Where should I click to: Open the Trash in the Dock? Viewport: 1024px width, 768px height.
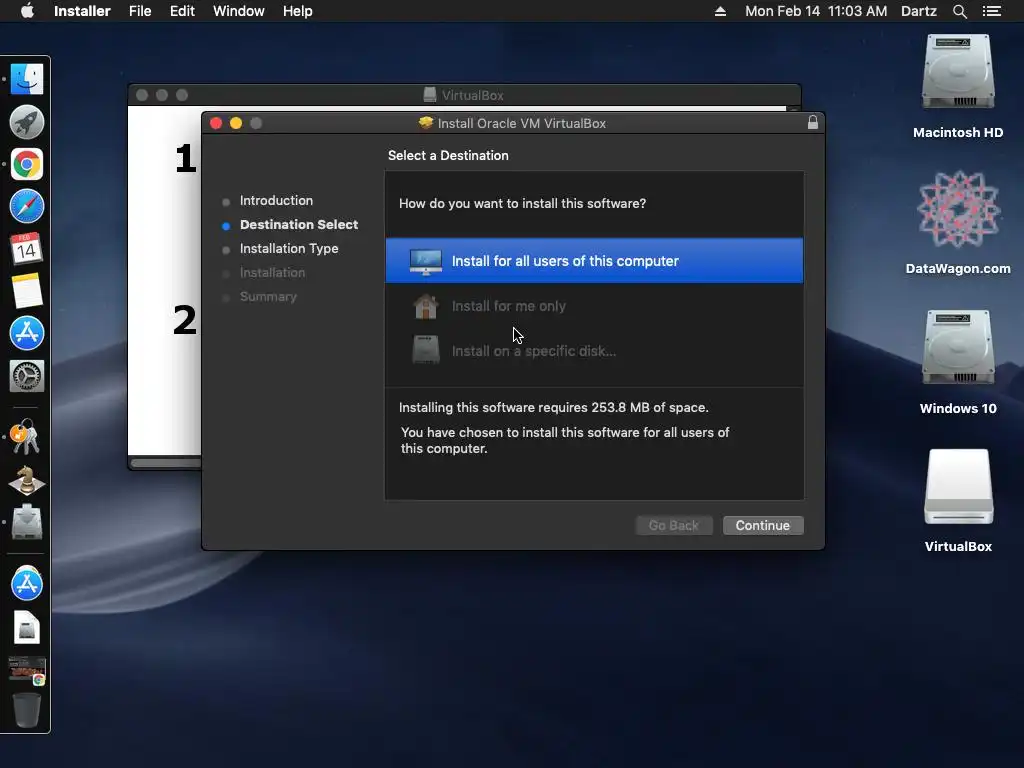click(x=27, y=710)
